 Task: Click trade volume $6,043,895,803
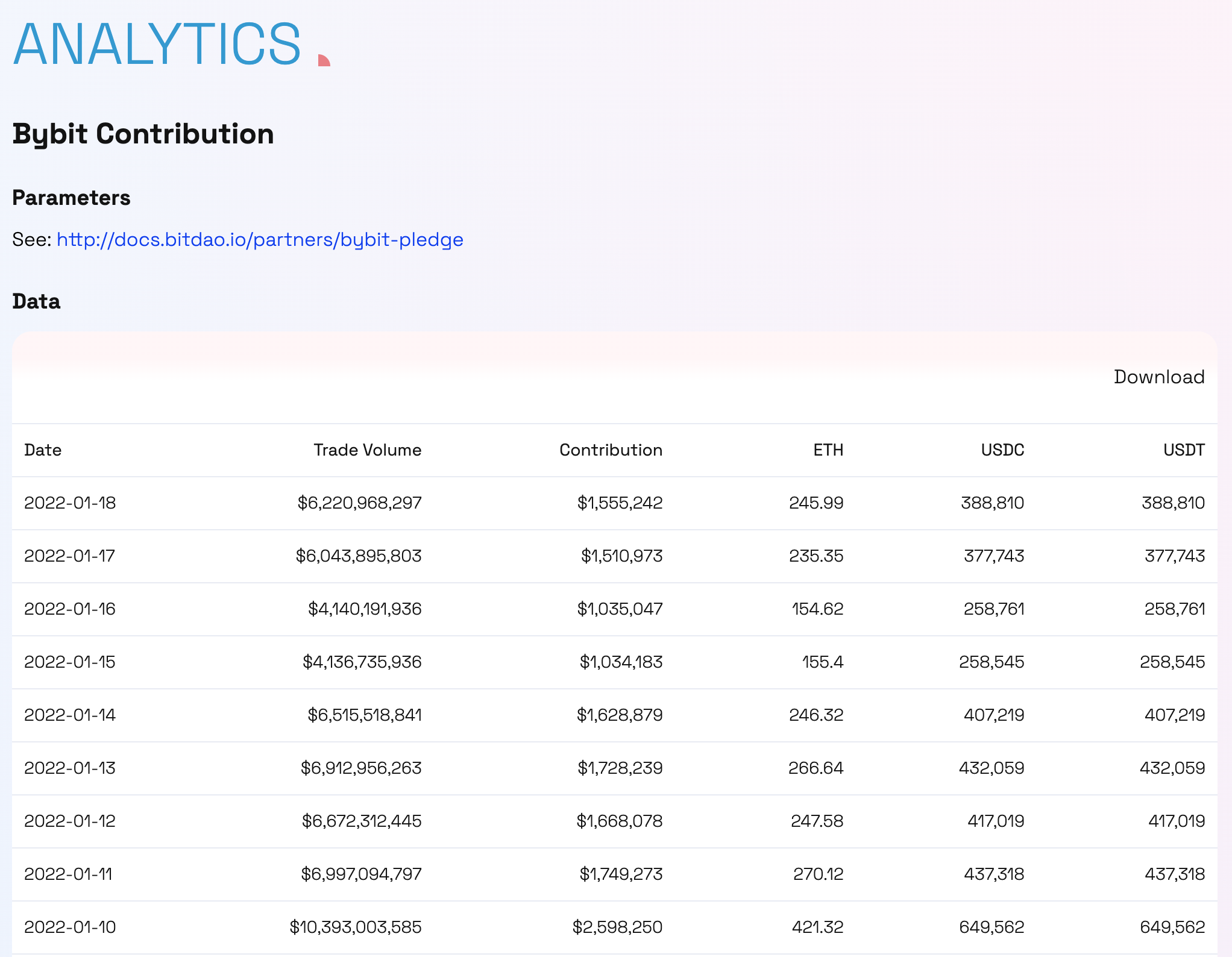click(359, 556)
